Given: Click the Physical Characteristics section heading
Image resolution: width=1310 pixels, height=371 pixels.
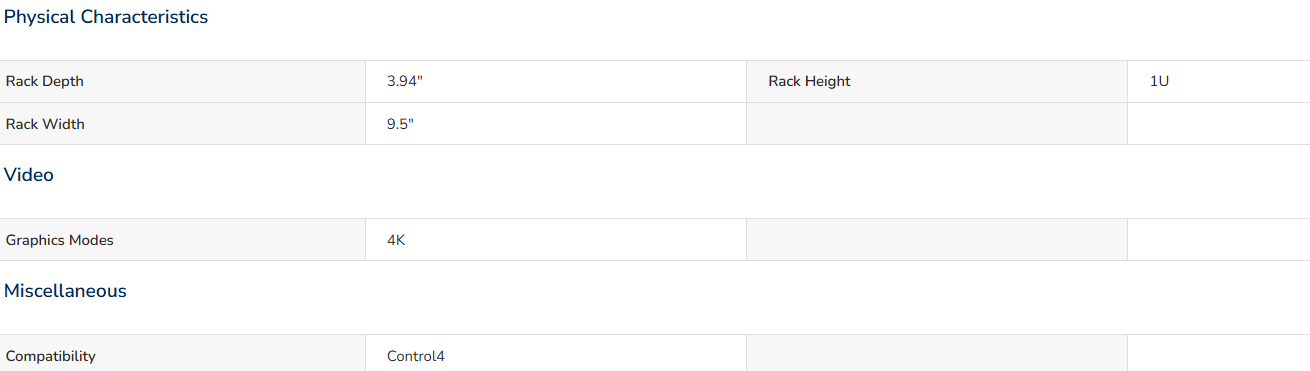Looking at the screenshot, I should 106,17.
